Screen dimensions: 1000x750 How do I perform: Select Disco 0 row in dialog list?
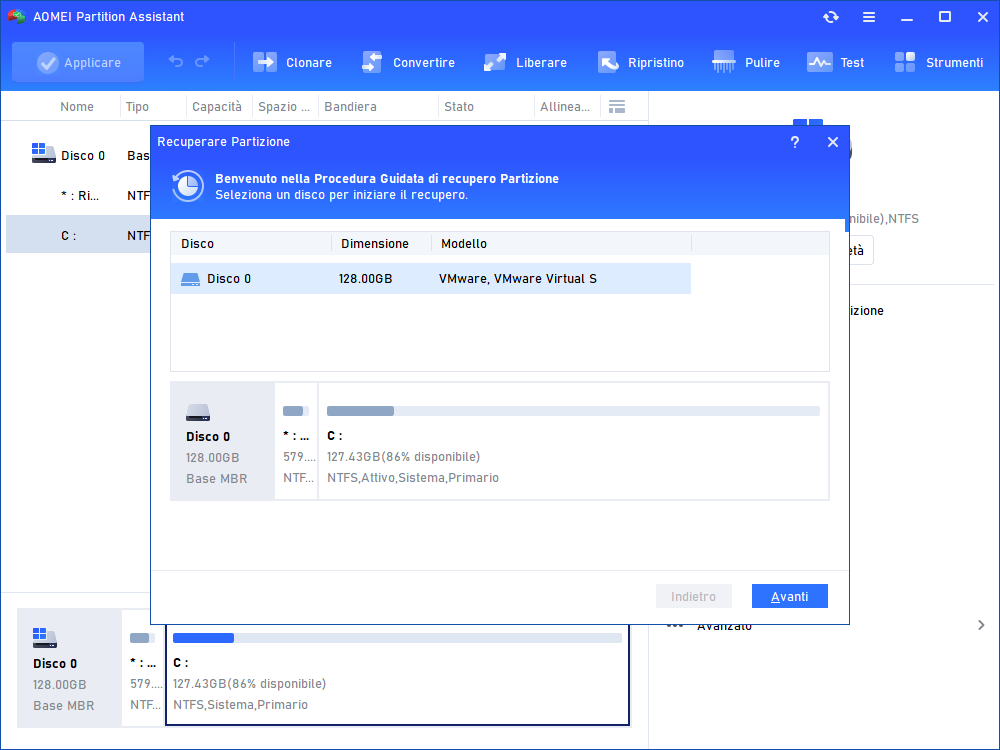430,279
